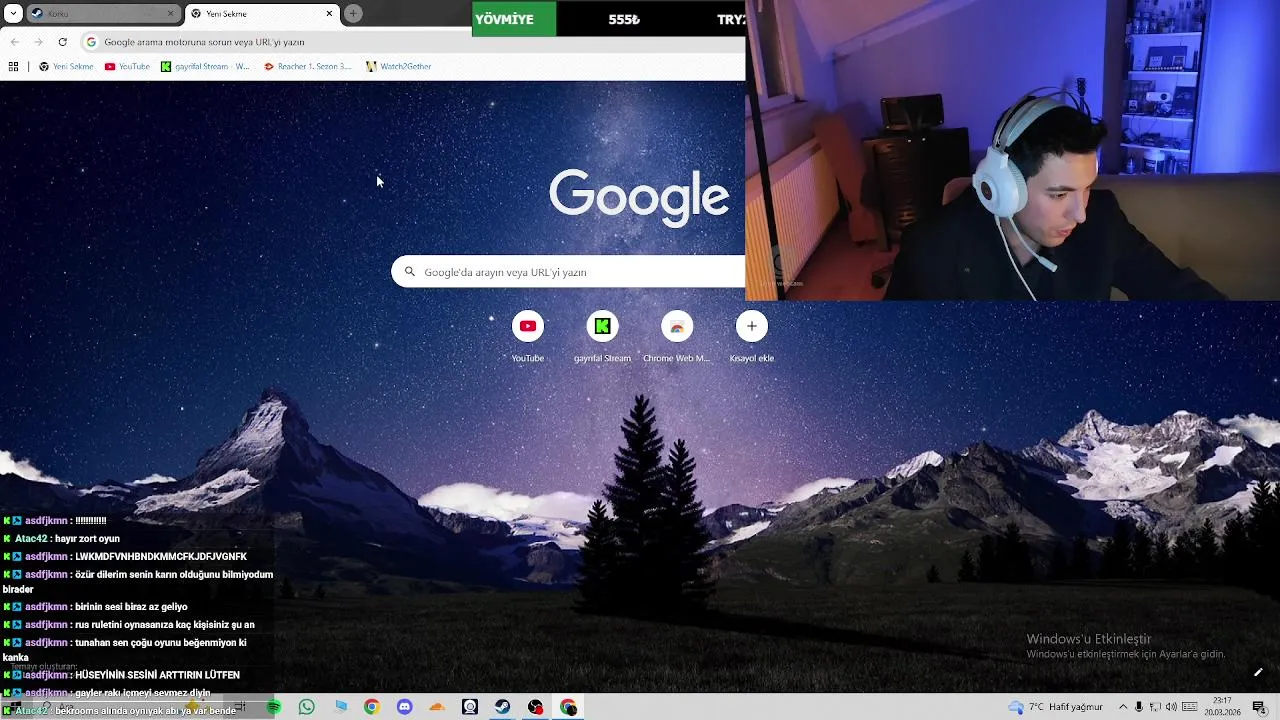
Task: Click chat message 'HÜSEYİNİN SESİNİ ARTTIRIN LÜTFEN'
Action: (157, 675)
